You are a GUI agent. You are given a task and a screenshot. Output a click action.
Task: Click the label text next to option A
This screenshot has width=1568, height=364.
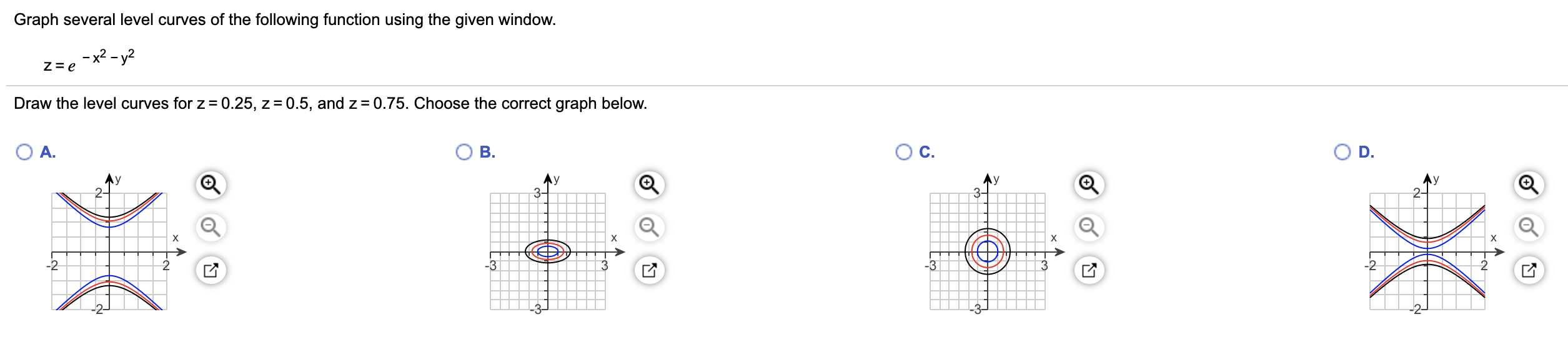click(47, 151)
